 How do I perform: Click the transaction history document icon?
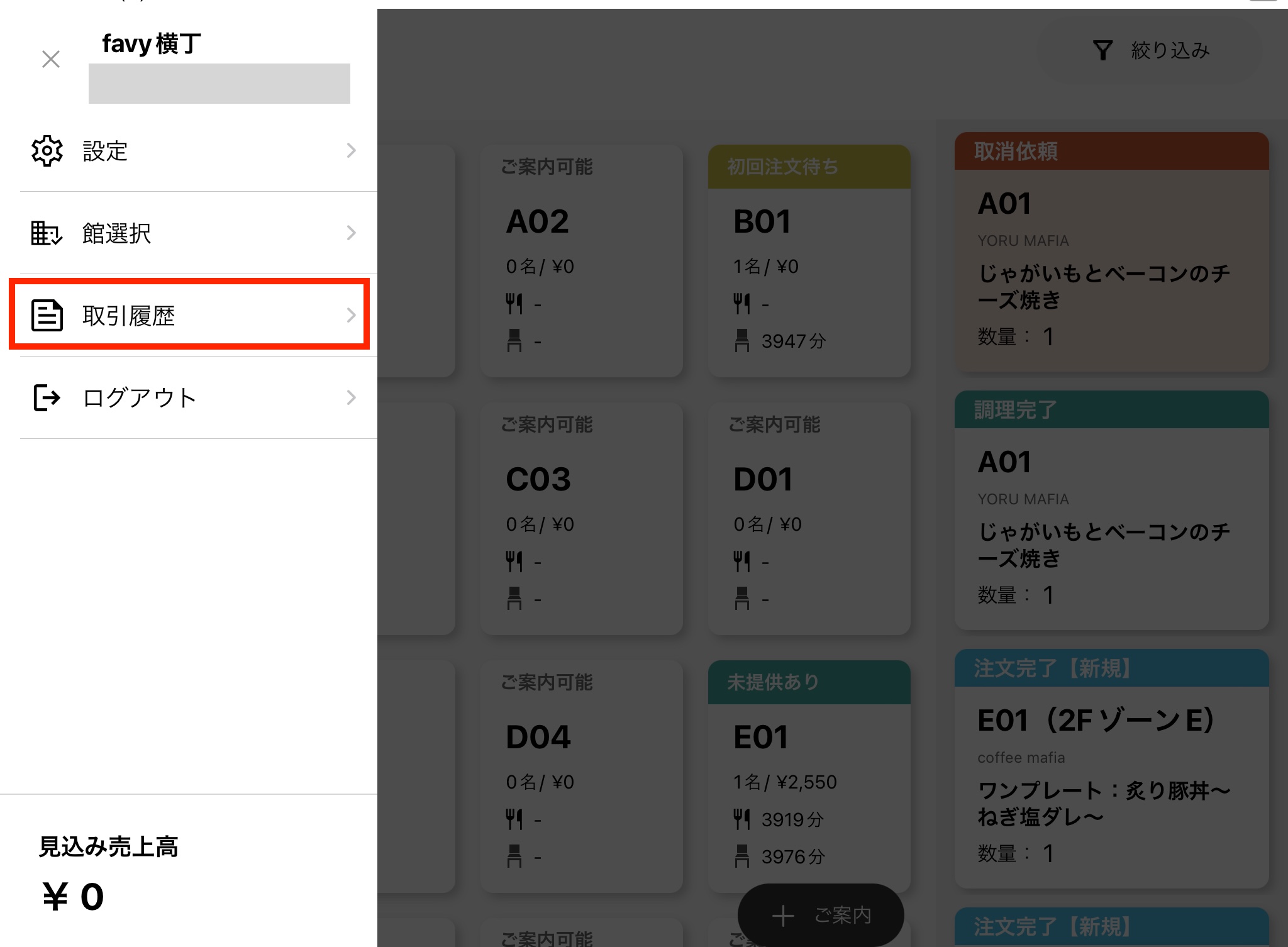(47, 315)
